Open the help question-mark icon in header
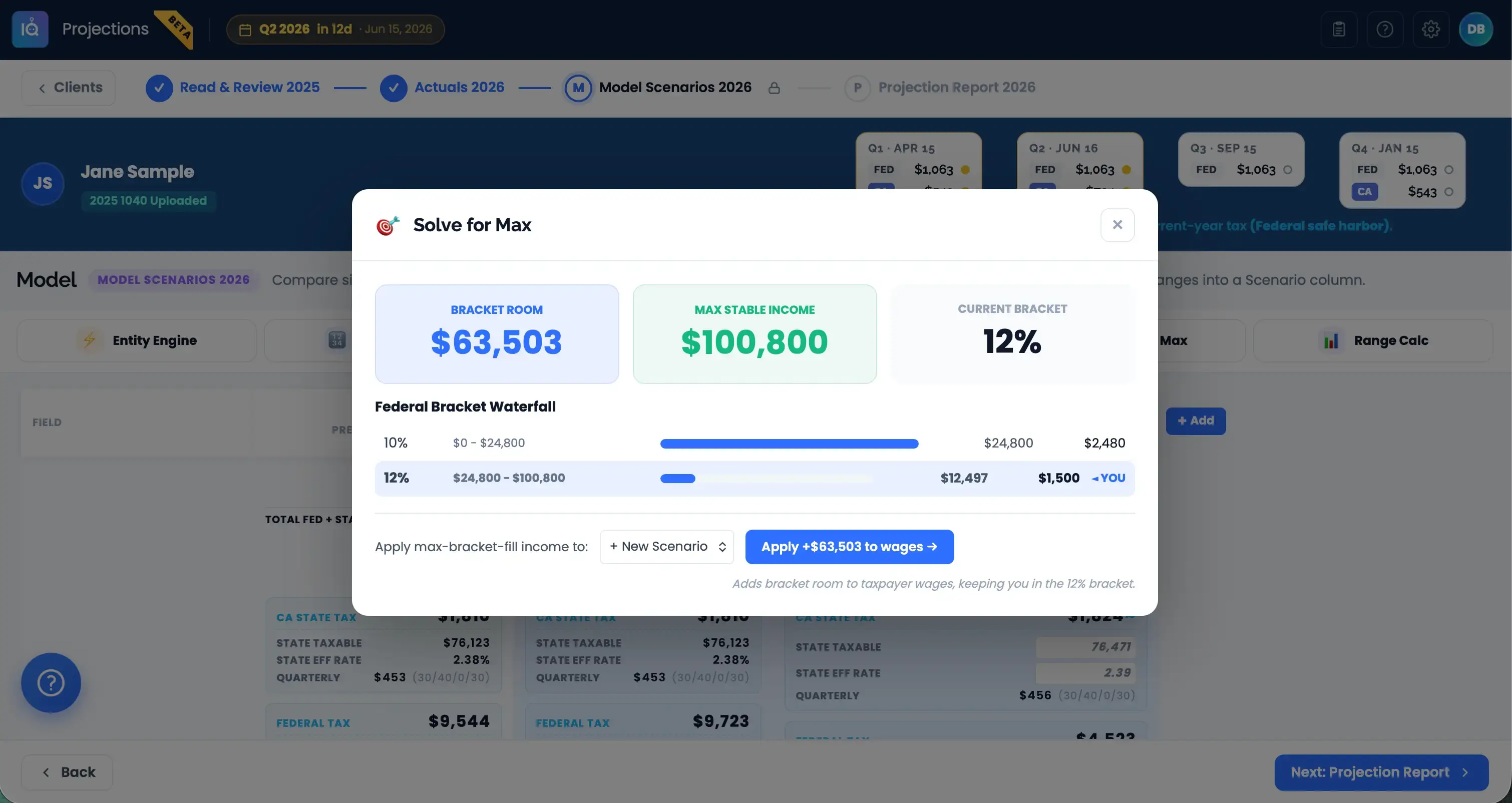1512x803 pixels. pyautogui.click(x=1385, y=29)
